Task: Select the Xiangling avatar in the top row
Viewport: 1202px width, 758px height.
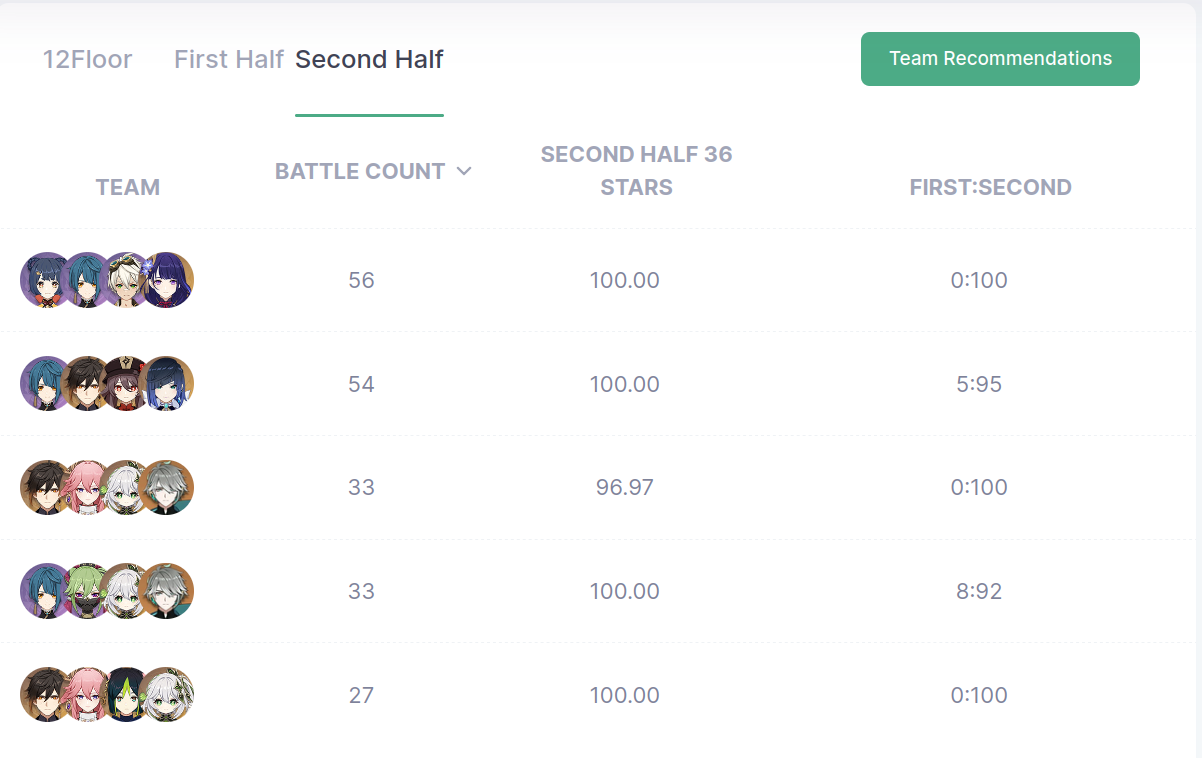Action: tap(47, 280)
